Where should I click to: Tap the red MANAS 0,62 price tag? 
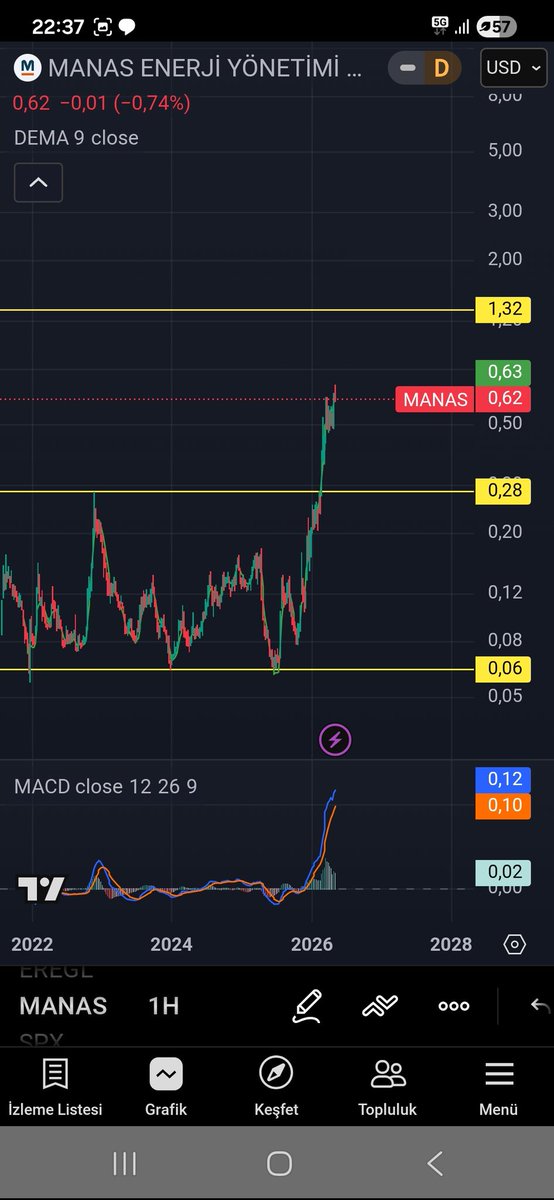[464, 399]
